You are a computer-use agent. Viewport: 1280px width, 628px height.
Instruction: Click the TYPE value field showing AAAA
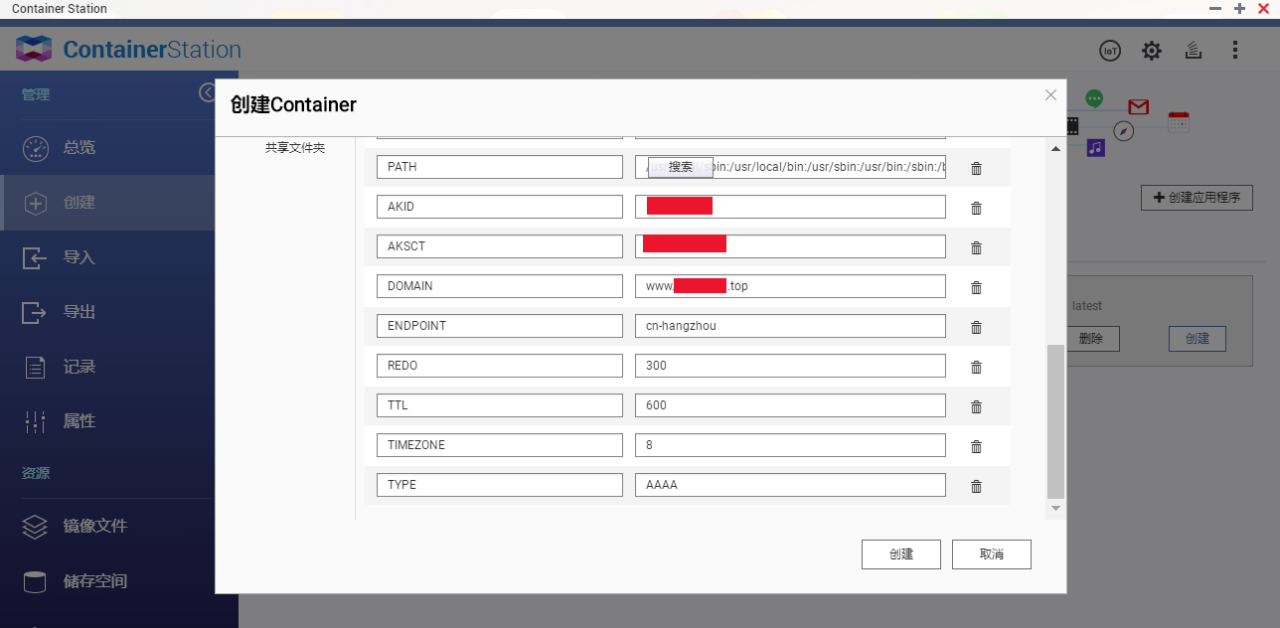(x=790, y=485)
